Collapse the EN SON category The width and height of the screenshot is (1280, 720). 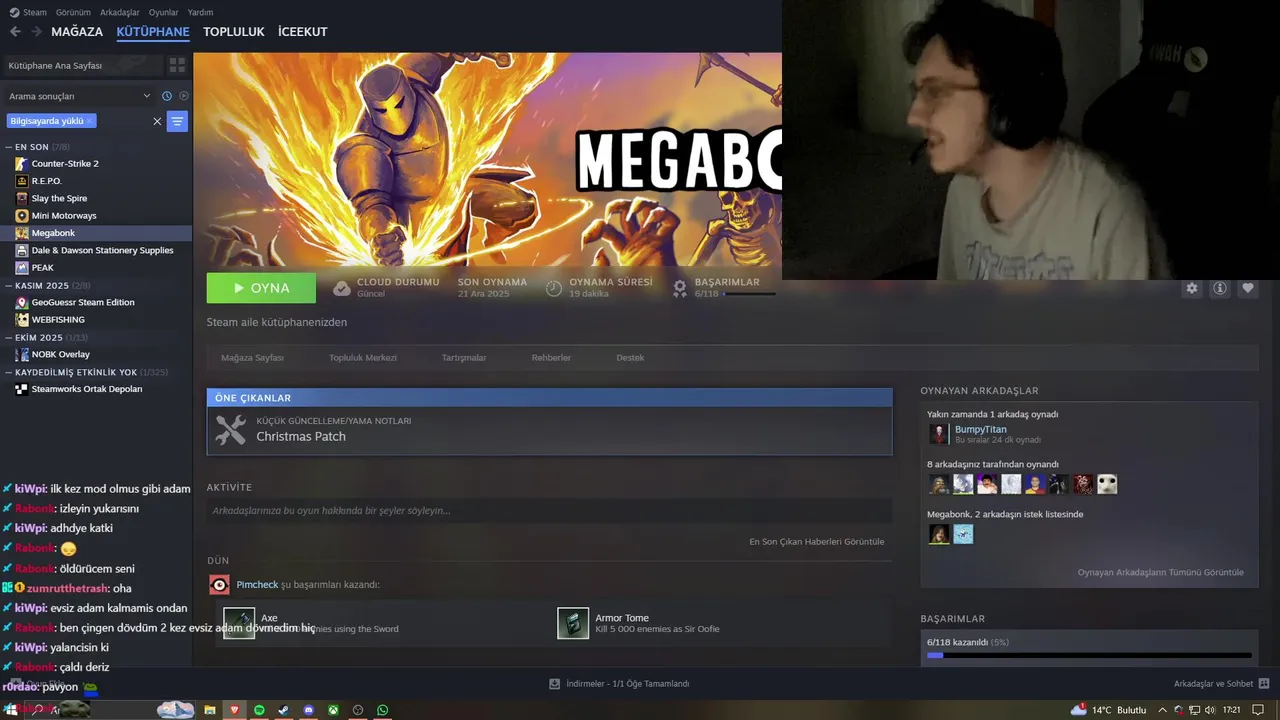[9, 147]
